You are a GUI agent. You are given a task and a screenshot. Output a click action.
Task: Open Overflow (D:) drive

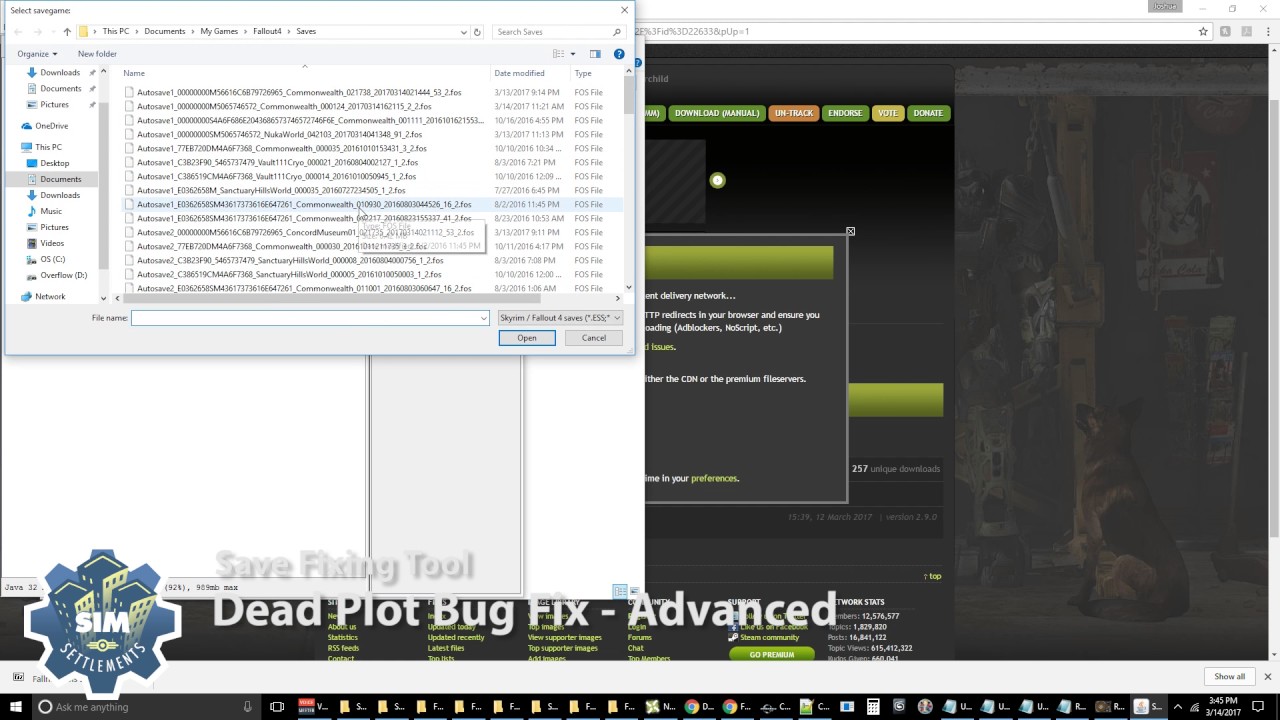(x=63, y=275)
